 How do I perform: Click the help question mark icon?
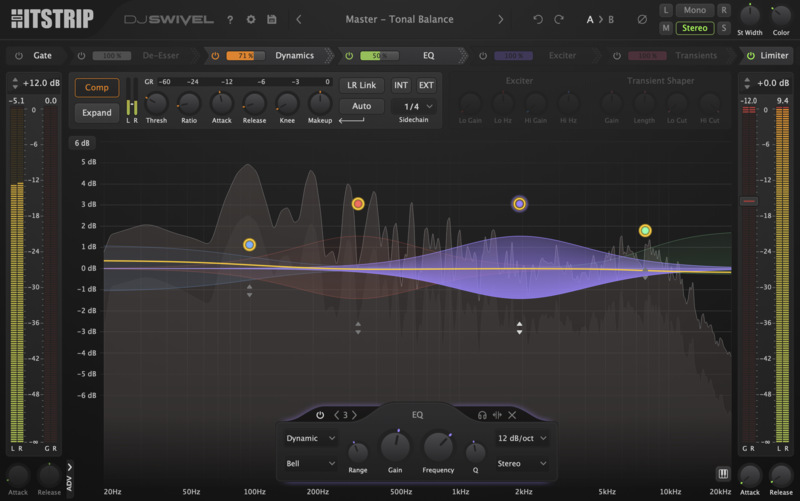[x=229, y=19]
